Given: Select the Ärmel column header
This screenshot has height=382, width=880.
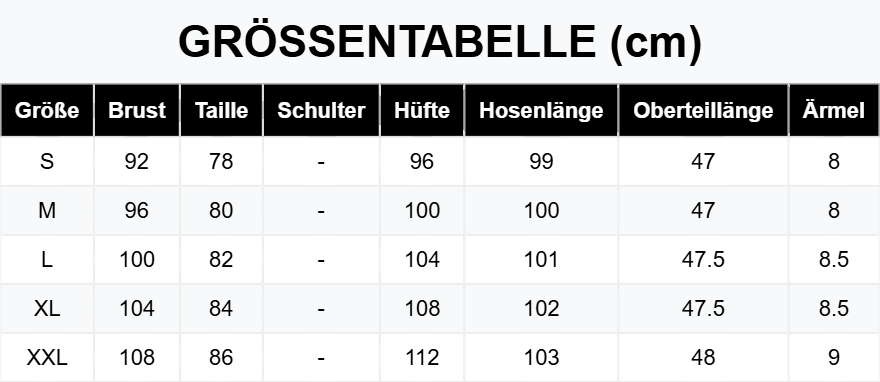Looking at the screenshot, I should (x=834, y=111).
